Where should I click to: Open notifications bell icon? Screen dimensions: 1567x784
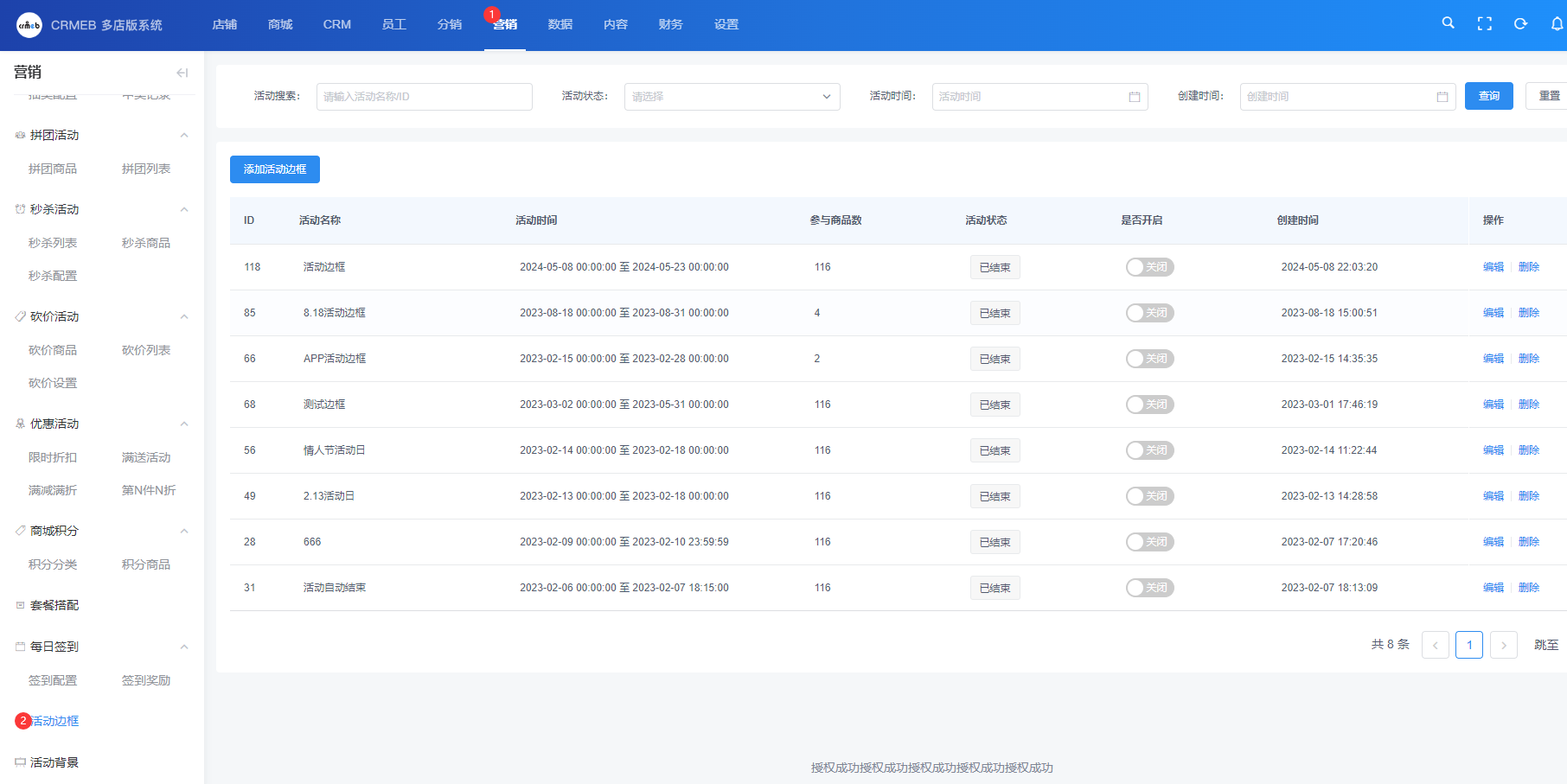[1557, 24]
